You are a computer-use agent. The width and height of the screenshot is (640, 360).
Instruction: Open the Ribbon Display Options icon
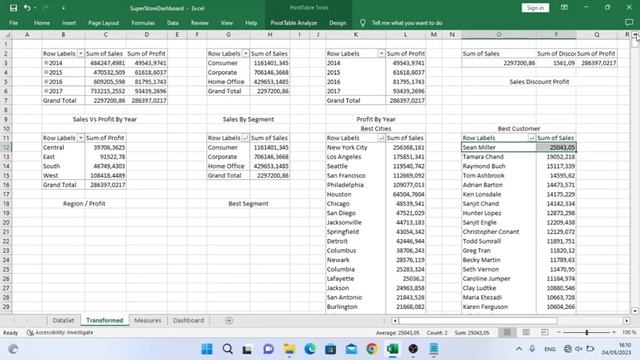point(564,7)
